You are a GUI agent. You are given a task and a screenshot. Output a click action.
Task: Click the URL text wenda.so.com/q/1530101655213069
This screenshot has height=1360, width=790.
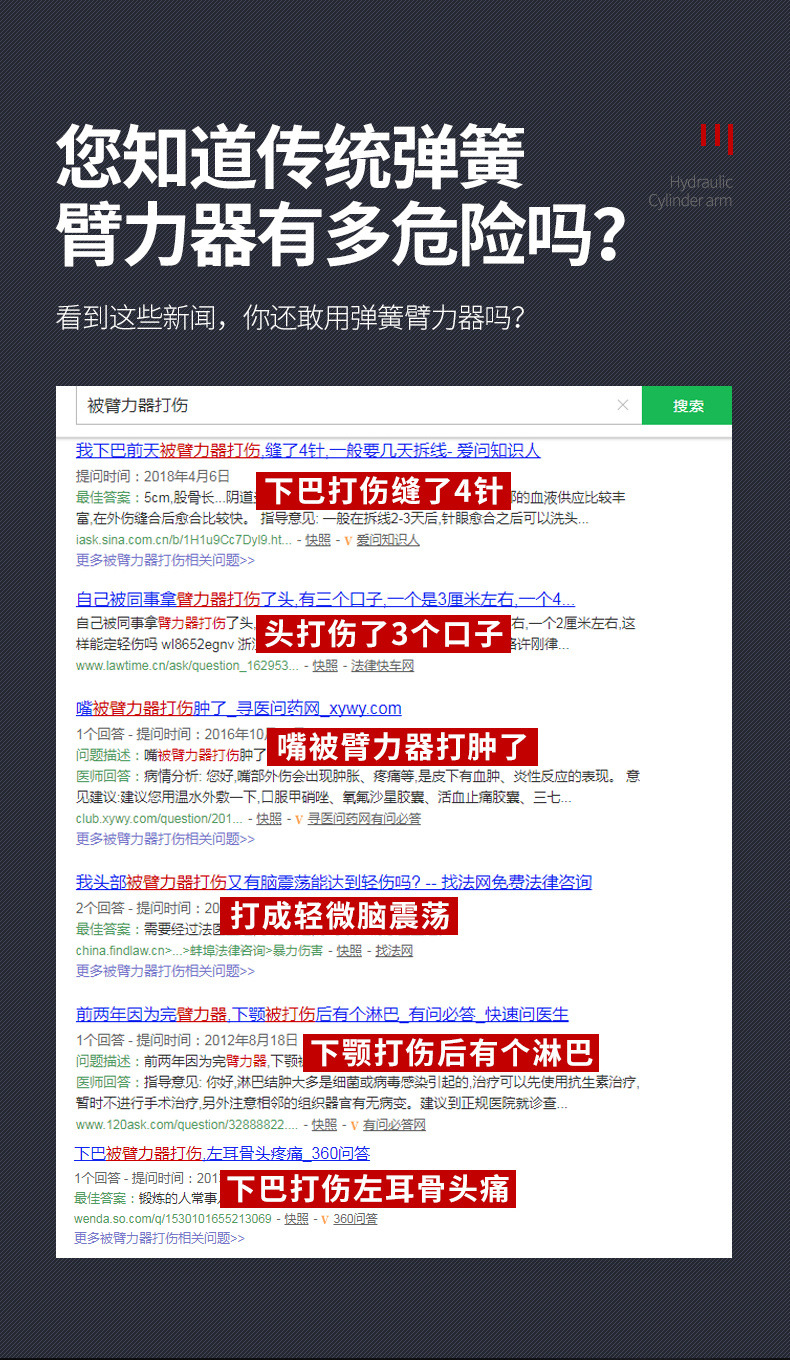[173, 1218]
